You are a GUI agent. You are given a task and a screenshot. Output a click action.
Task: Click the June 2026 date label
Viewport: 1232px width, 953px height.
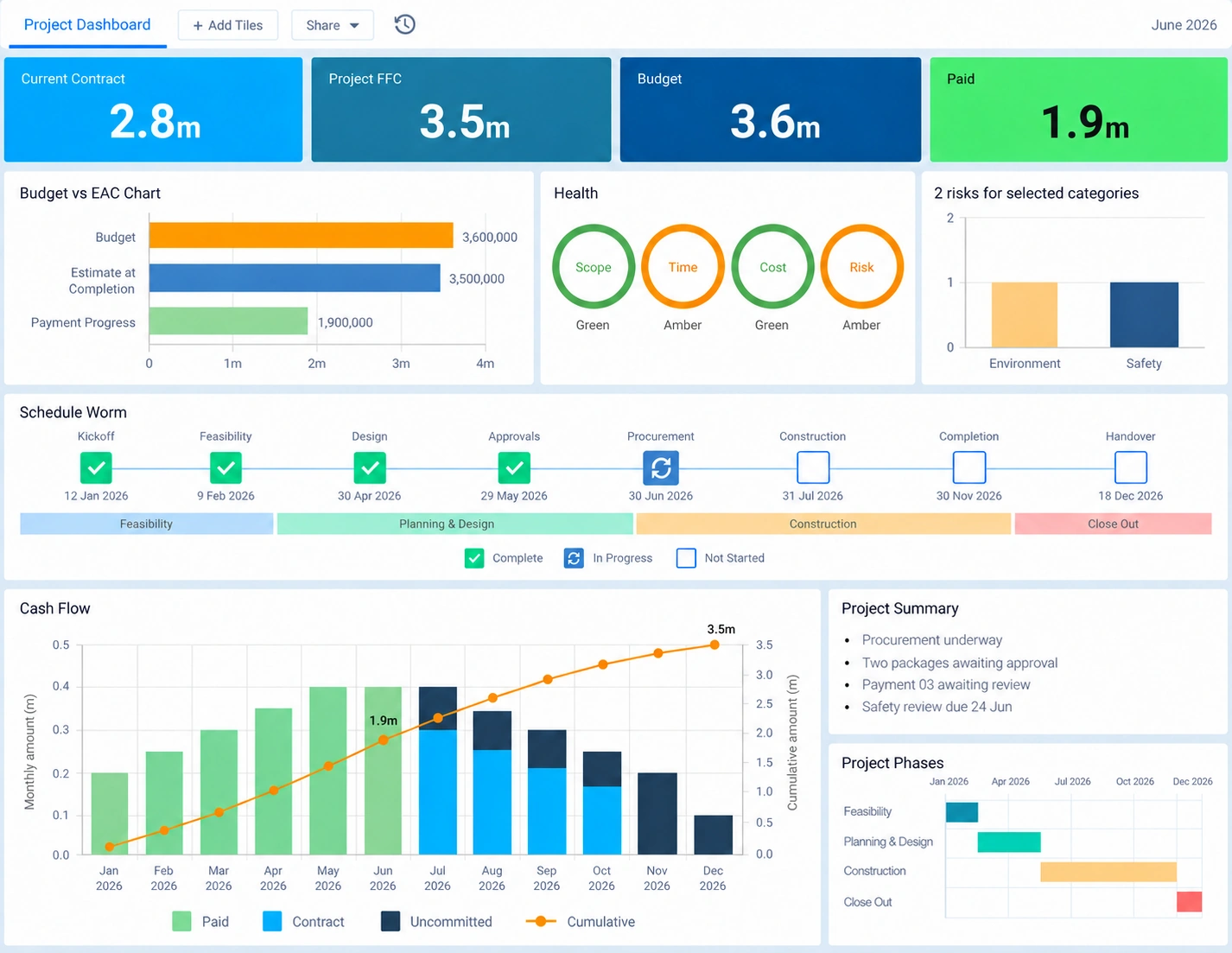(x=1184, y=25)
